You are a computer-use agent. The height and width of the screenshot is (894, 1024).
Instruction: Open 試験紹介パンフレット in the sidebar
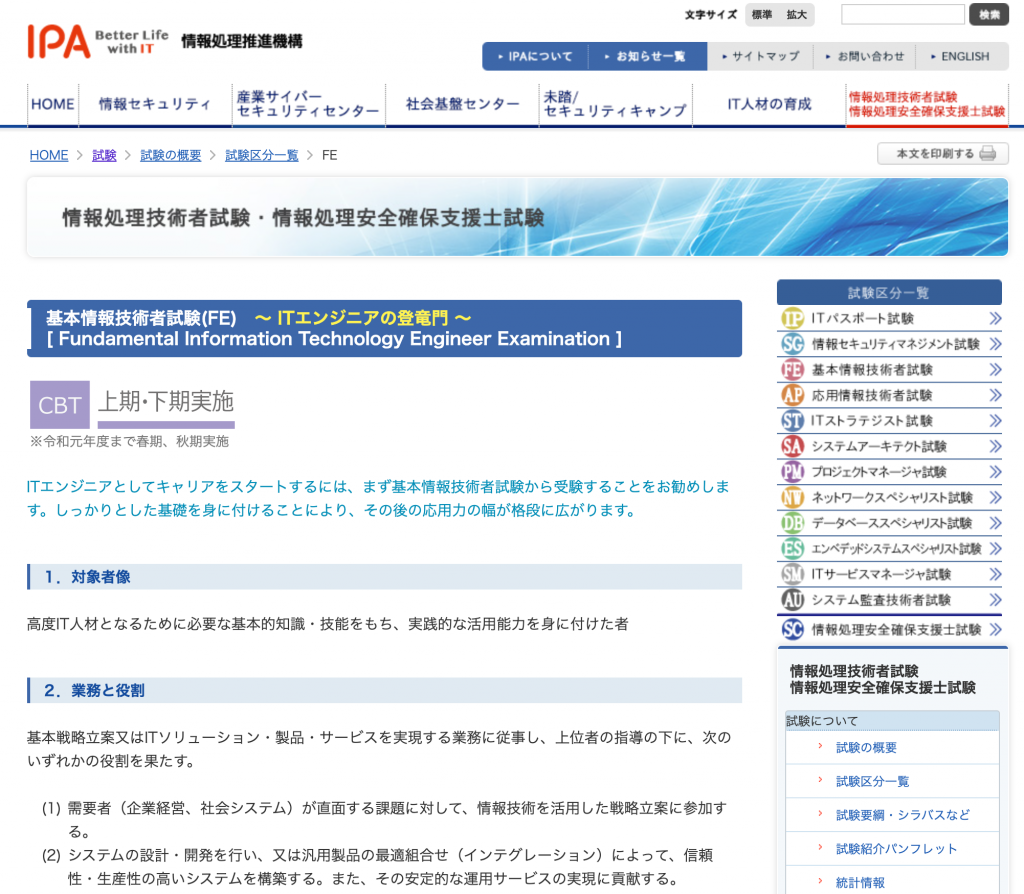coord(896,849)
